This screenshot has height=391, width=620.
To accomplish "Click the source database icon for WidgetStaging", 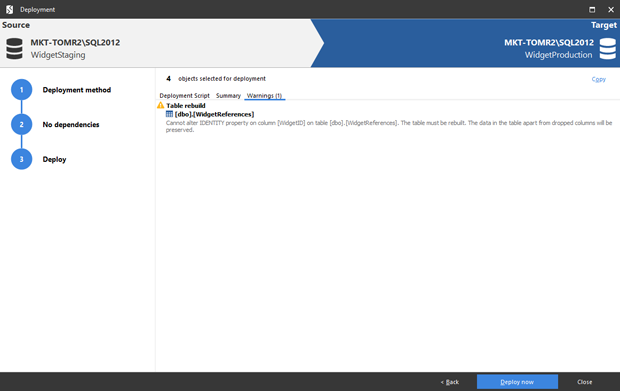I will click(15, 49).
